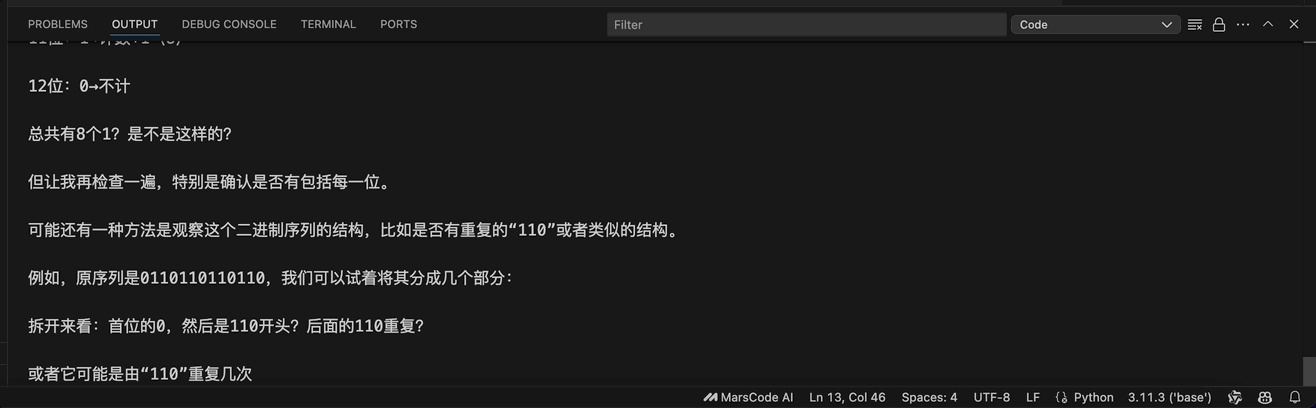1316x408 pixels.
Task: Click the MarsCode AI status item
Action: 748,397
